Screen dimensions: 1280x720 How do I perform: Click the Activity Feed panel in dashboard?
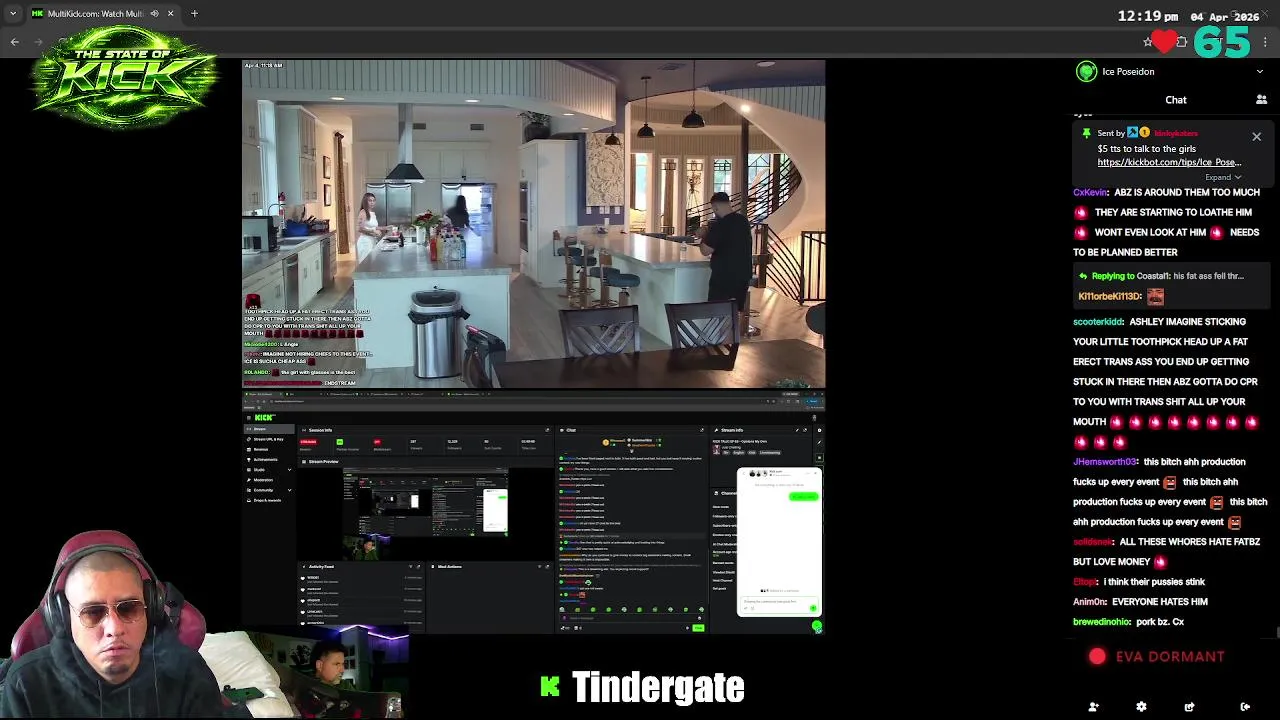[x=361, y=596]
